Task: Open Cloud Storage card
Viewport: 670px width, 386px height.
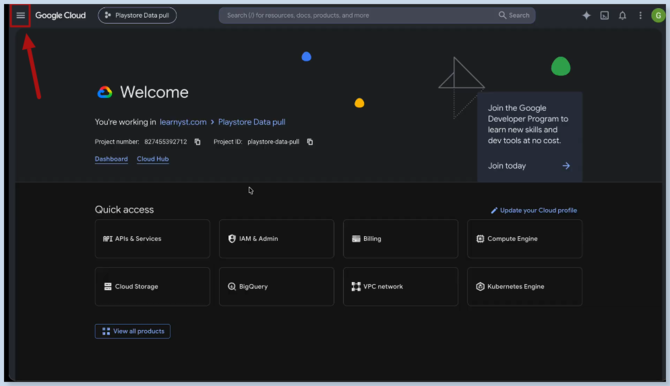Action: tap(153, 286)
